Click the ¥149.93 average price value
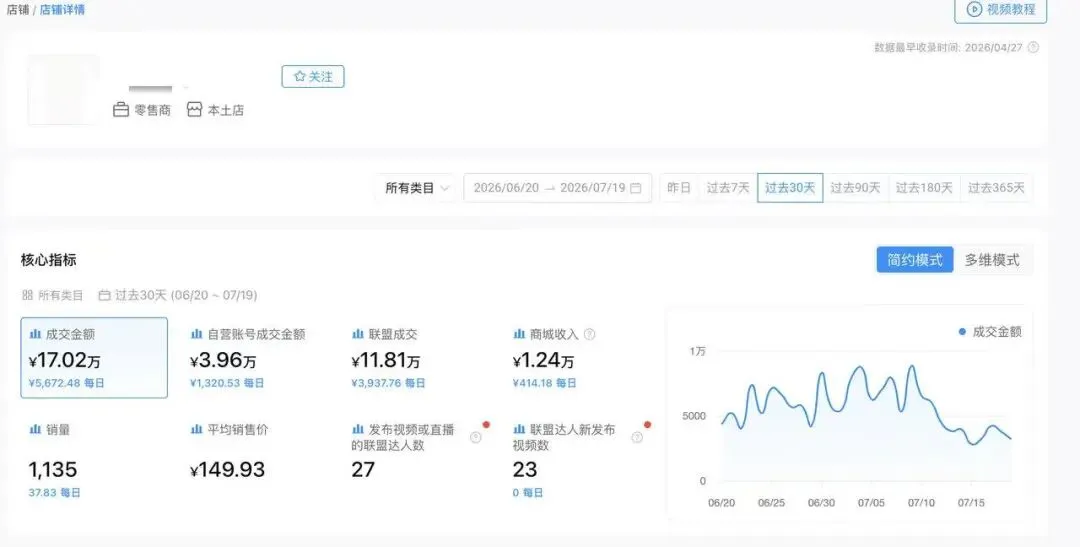Viewport: 1080px width, 547px height. click(x=227, y=470)
